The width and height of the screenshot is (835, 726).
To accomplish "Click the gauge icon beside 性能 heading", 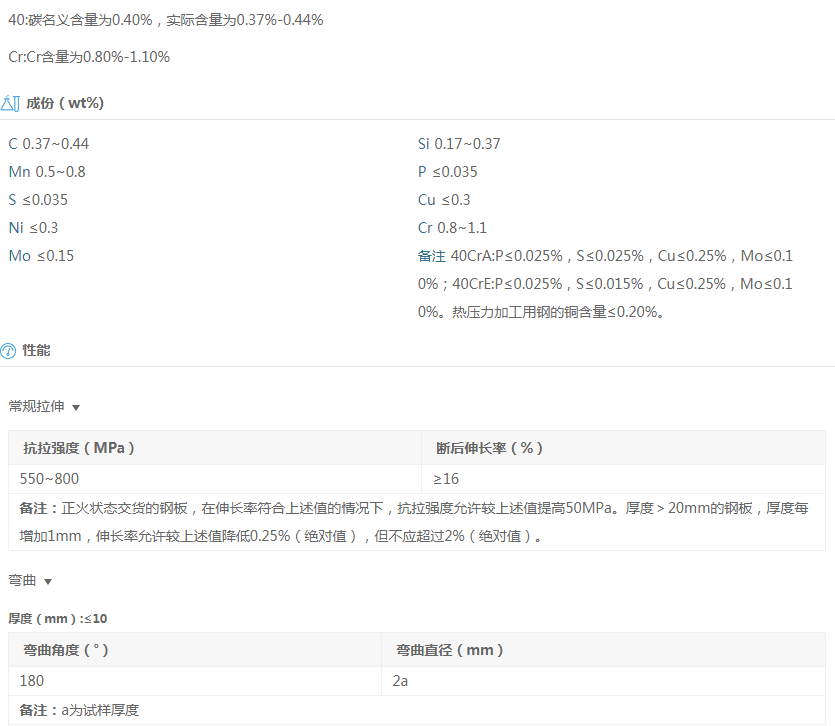I will 9,351.
